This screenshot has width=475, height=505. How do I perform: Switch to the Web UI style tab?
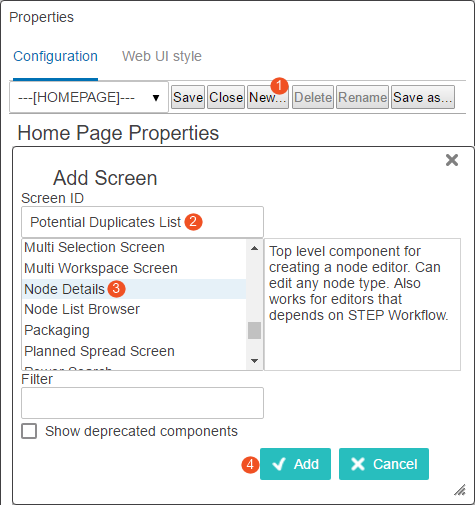tap(162, 56)
